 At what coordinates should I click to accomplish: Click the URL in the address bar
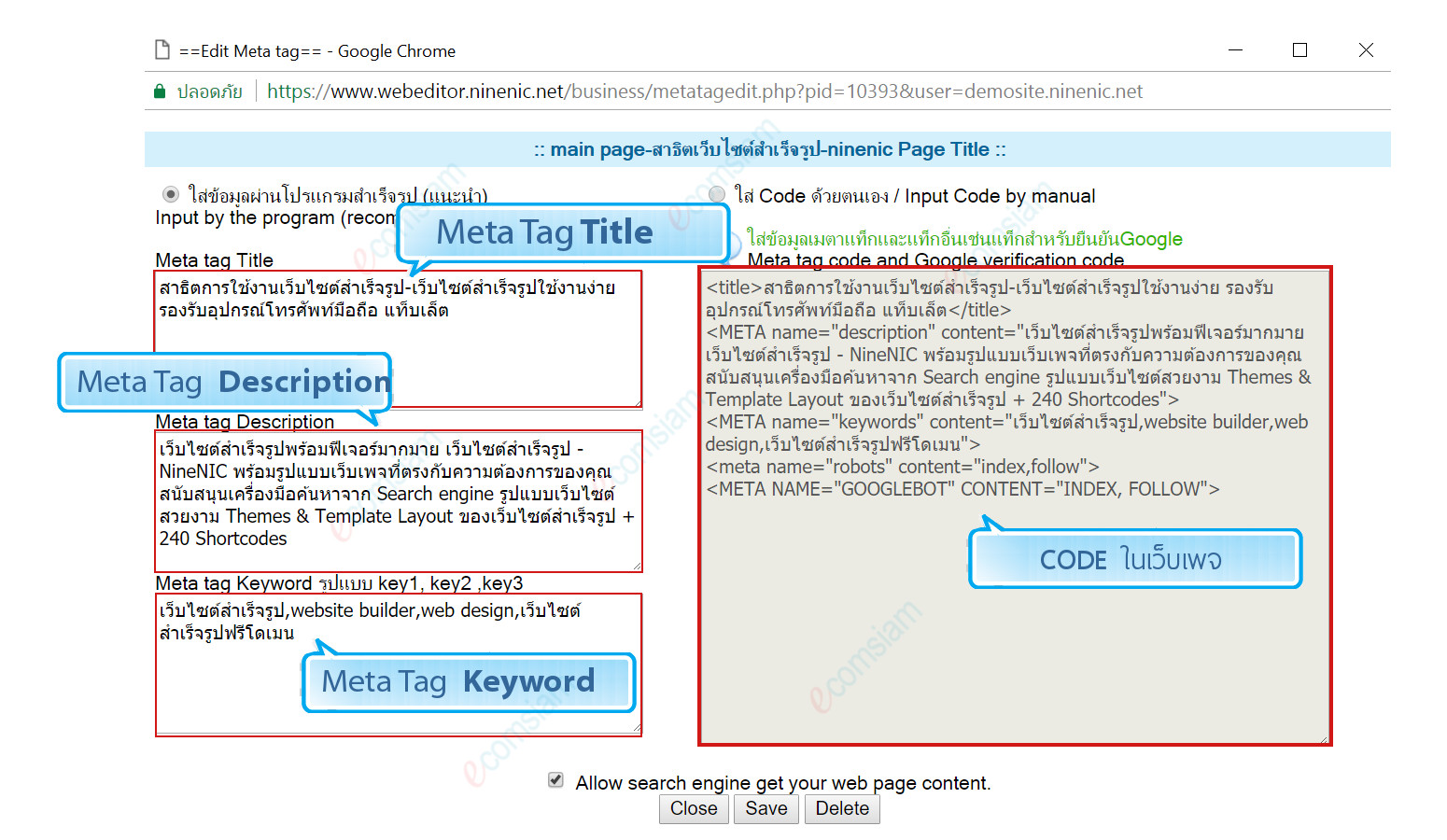(705, 91)
